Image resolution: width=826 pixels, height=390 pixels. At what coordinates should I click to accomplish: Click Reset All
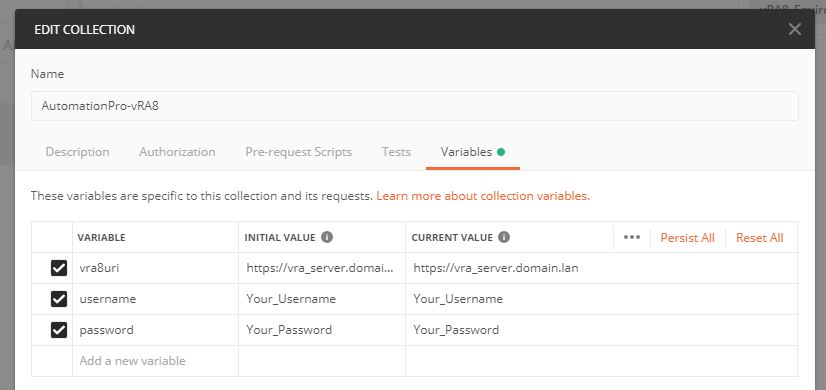click(x=760, y=238)
